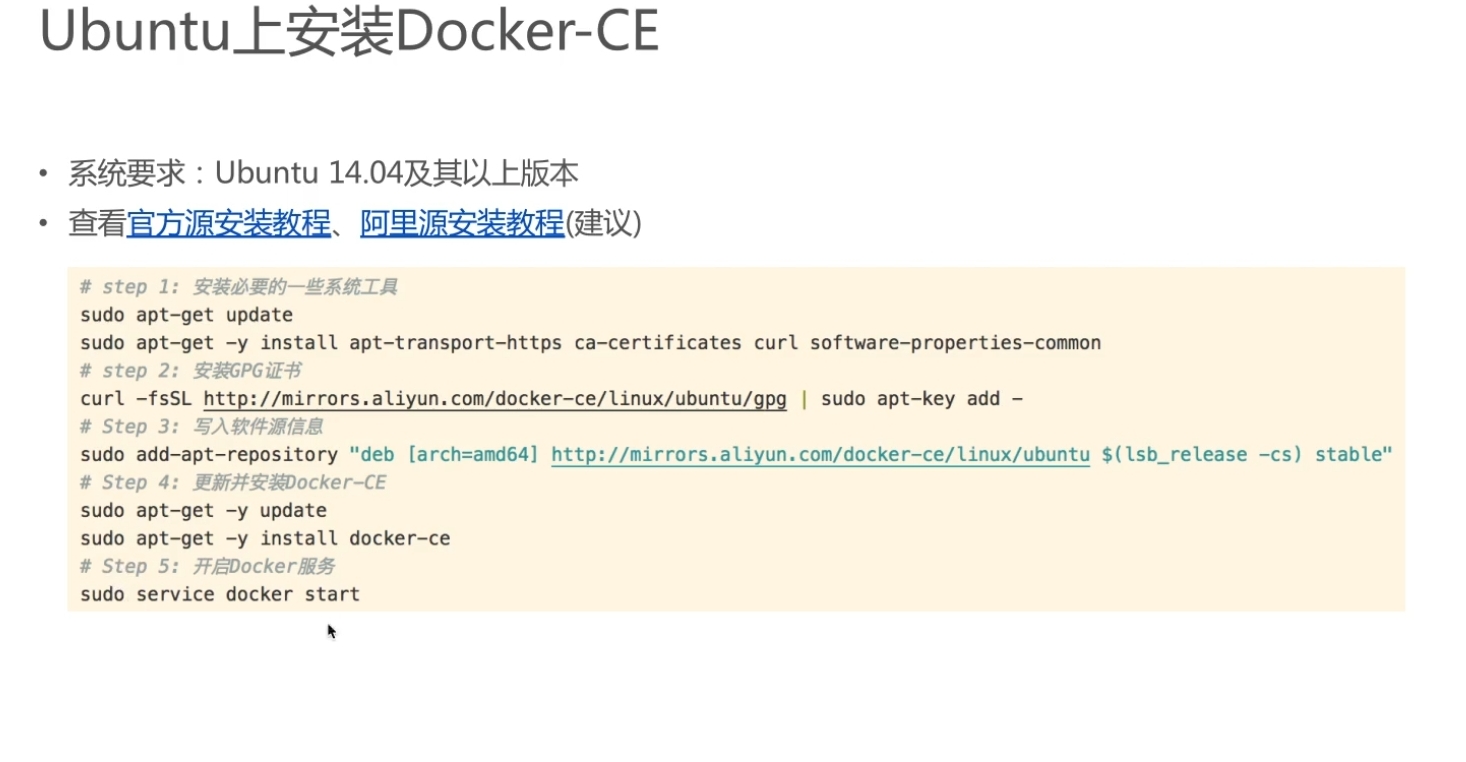Screen dimensions: 1466x762
Task: Click the 'install docker-ce' command line
Action: 265,539
